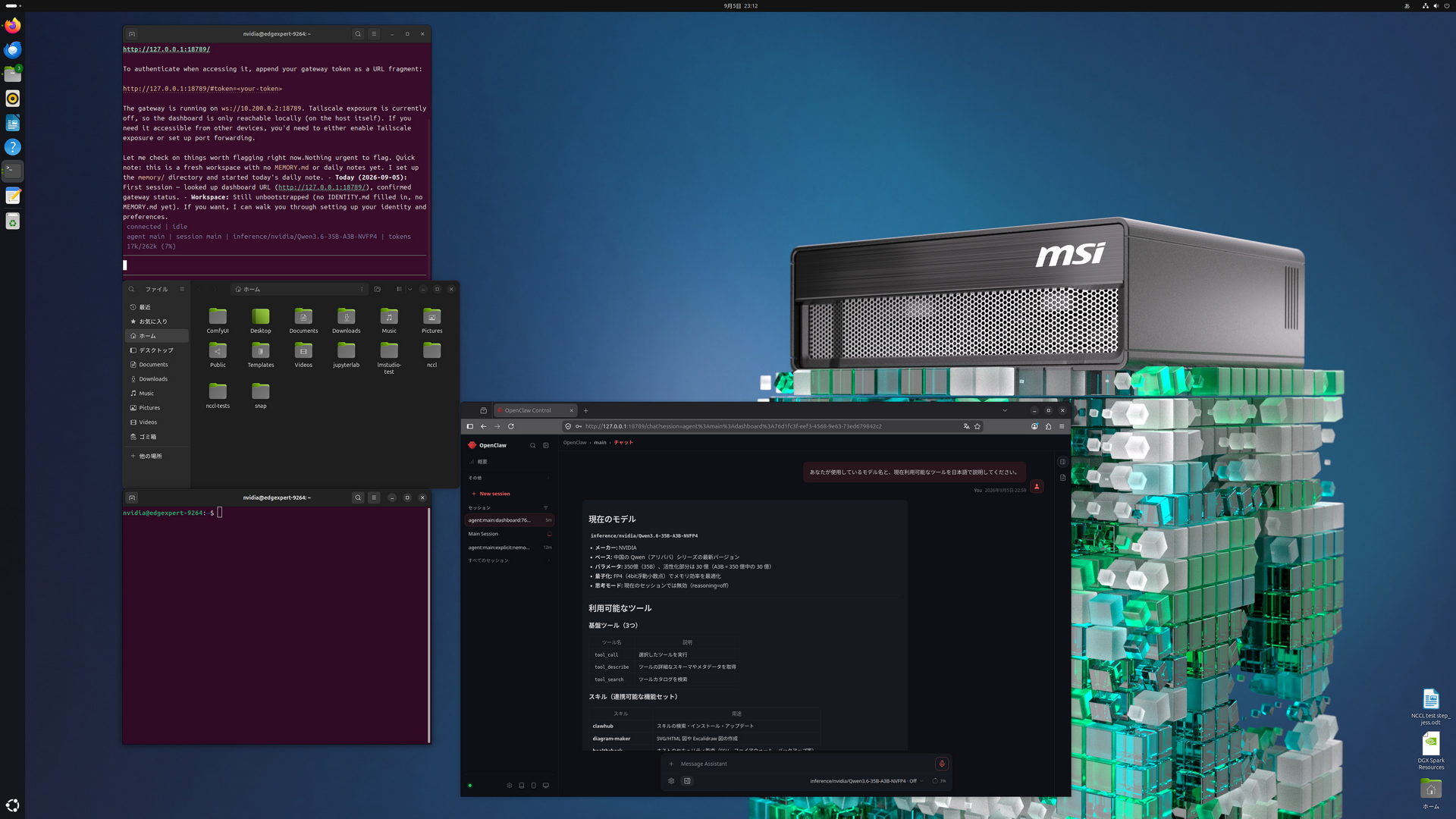This screenshot has width=1456, height=819.
Task: Open the view options chevron in Files header
Action: [410, 289]
